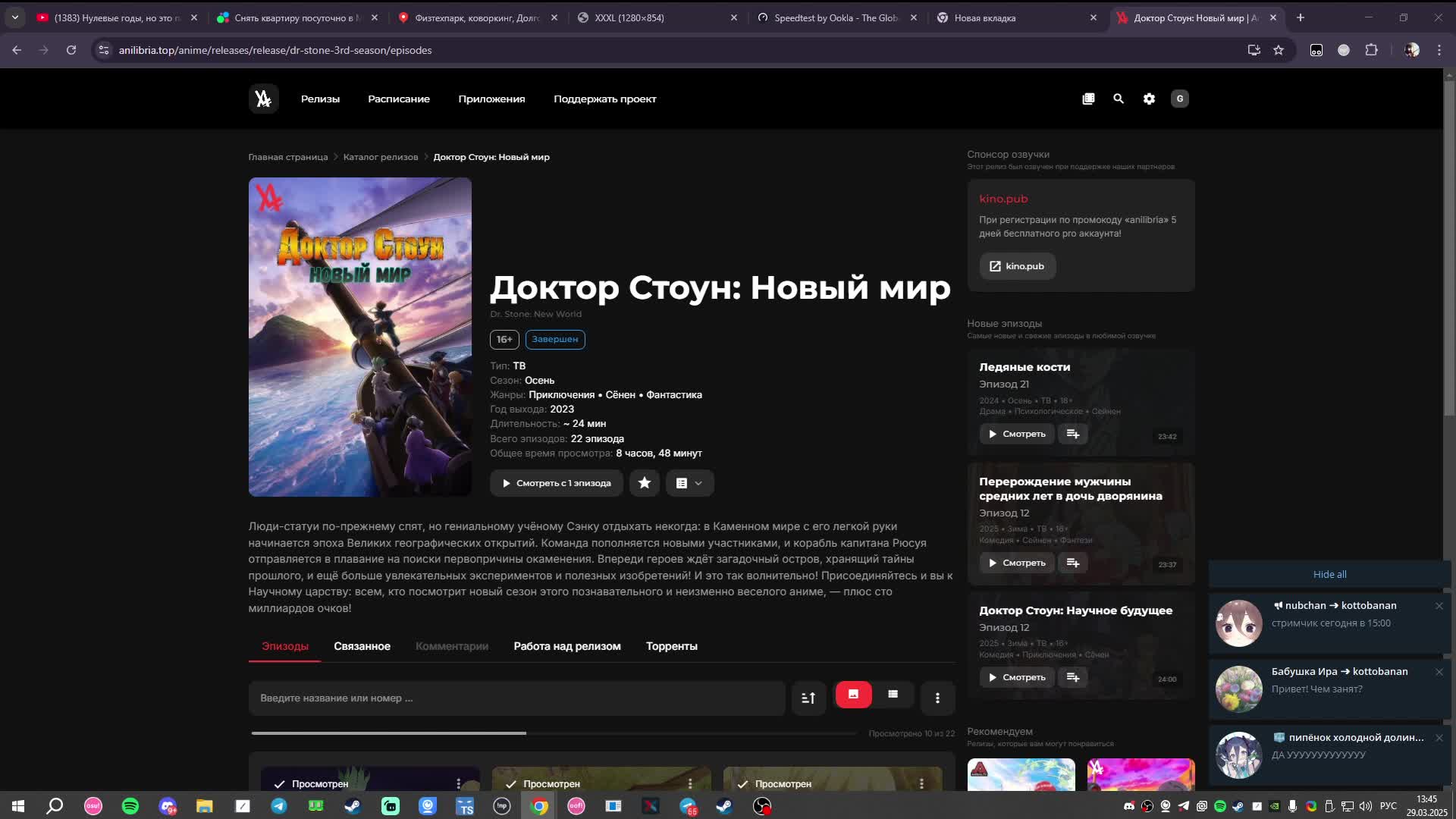The image size is (1456, 819).
Task: Open a new browser tab
Action: tap(1301, 17)
